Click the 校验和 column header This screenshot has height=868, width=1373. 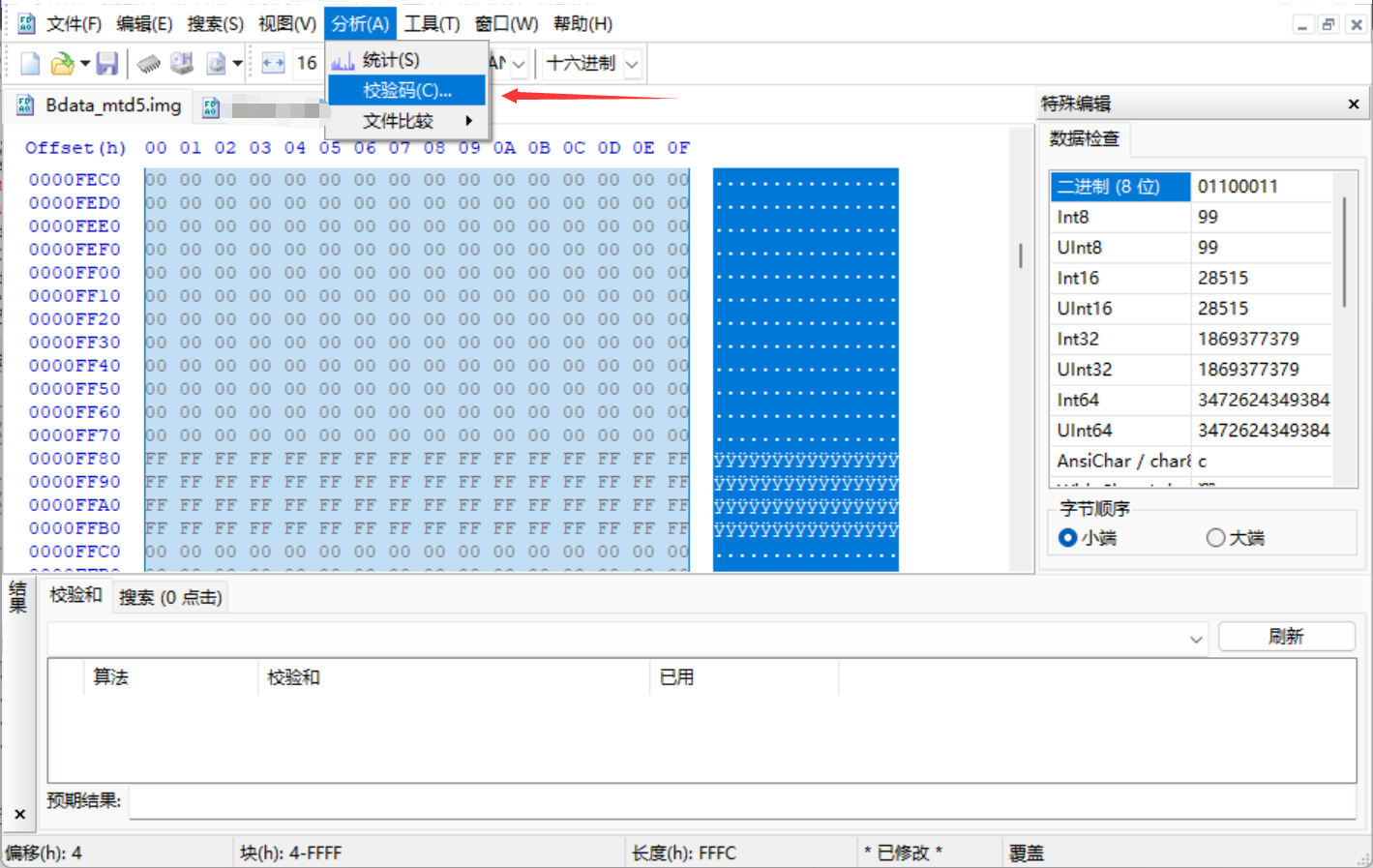[455, 677]
